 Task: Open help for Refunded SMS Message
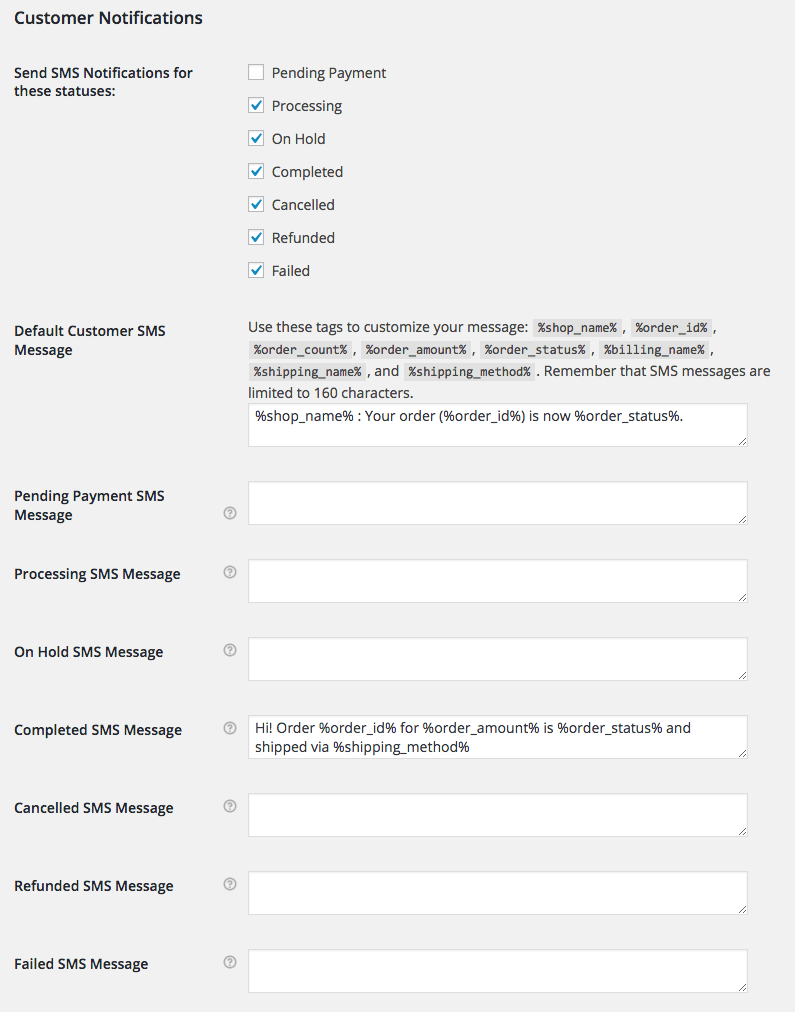click(x=229, y=884)
